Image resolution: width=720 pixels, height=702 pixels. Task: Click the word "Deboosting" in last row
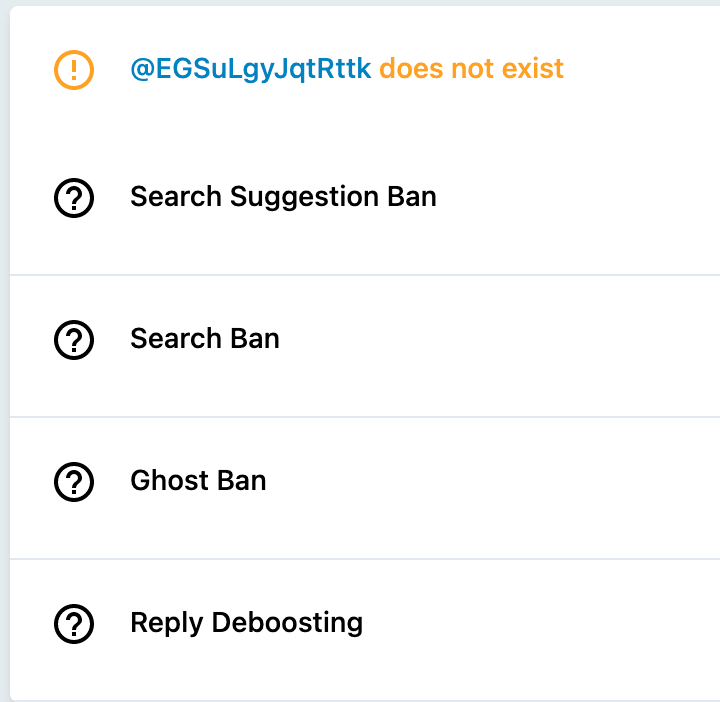click(x=287, y=623)
